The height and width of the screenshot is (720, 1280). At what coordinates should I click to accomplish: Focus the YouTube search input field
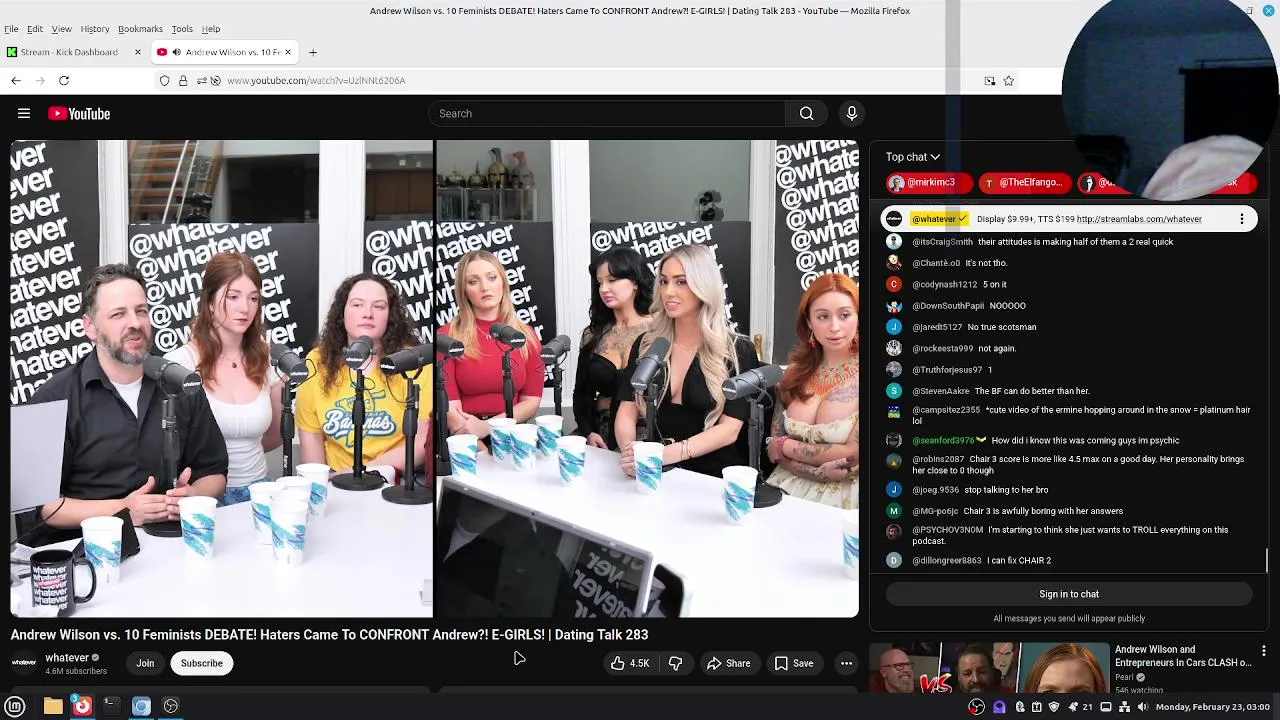click(607, 114)
